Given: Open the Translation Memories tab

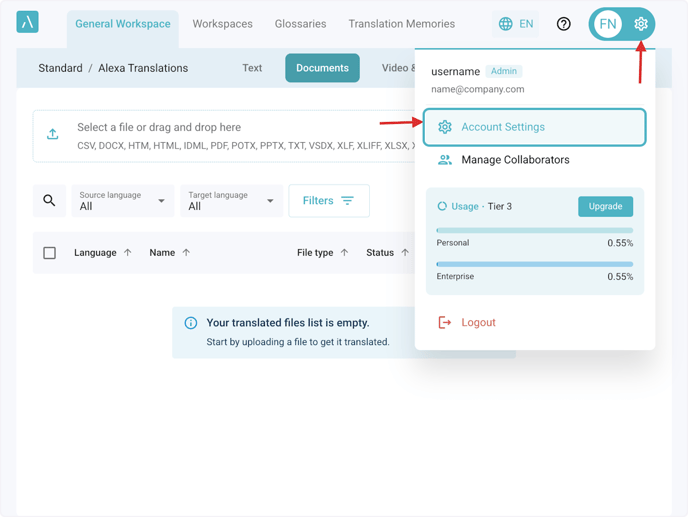Looking at the screenshot, I should [x=401, y=24].
